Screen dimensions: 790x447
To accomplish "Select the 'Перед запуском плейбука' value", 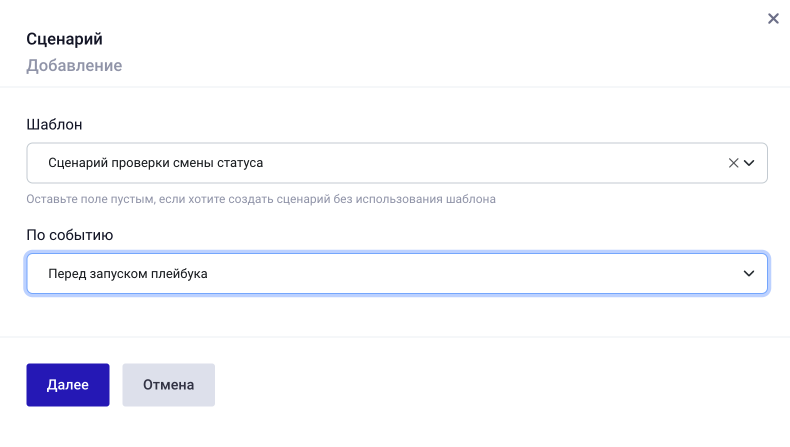I will pos(127,273).
